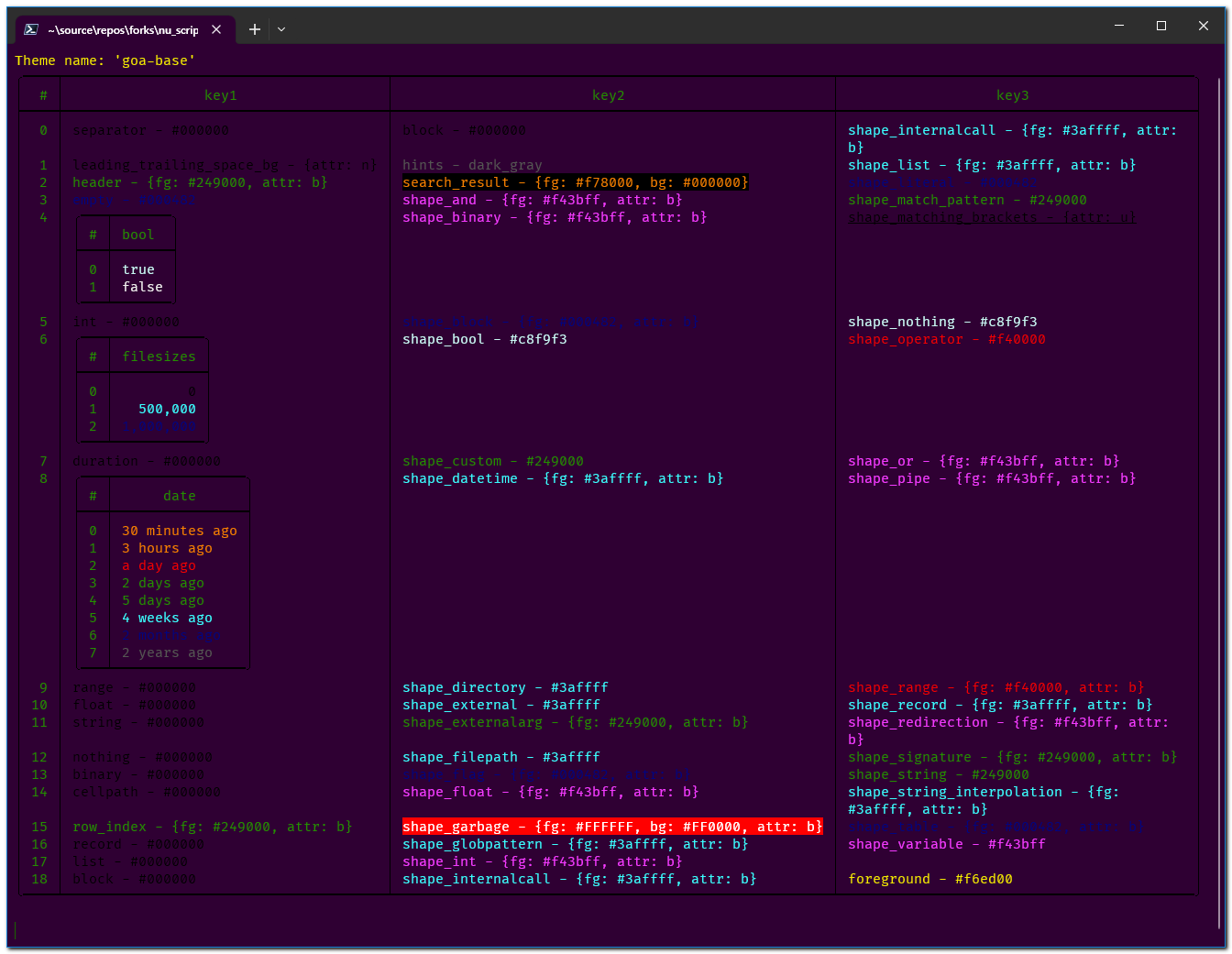This screenshot has width=1232, height=954.
Task: Click the '30 minutes ago' date row
Action: coord(180,531)
